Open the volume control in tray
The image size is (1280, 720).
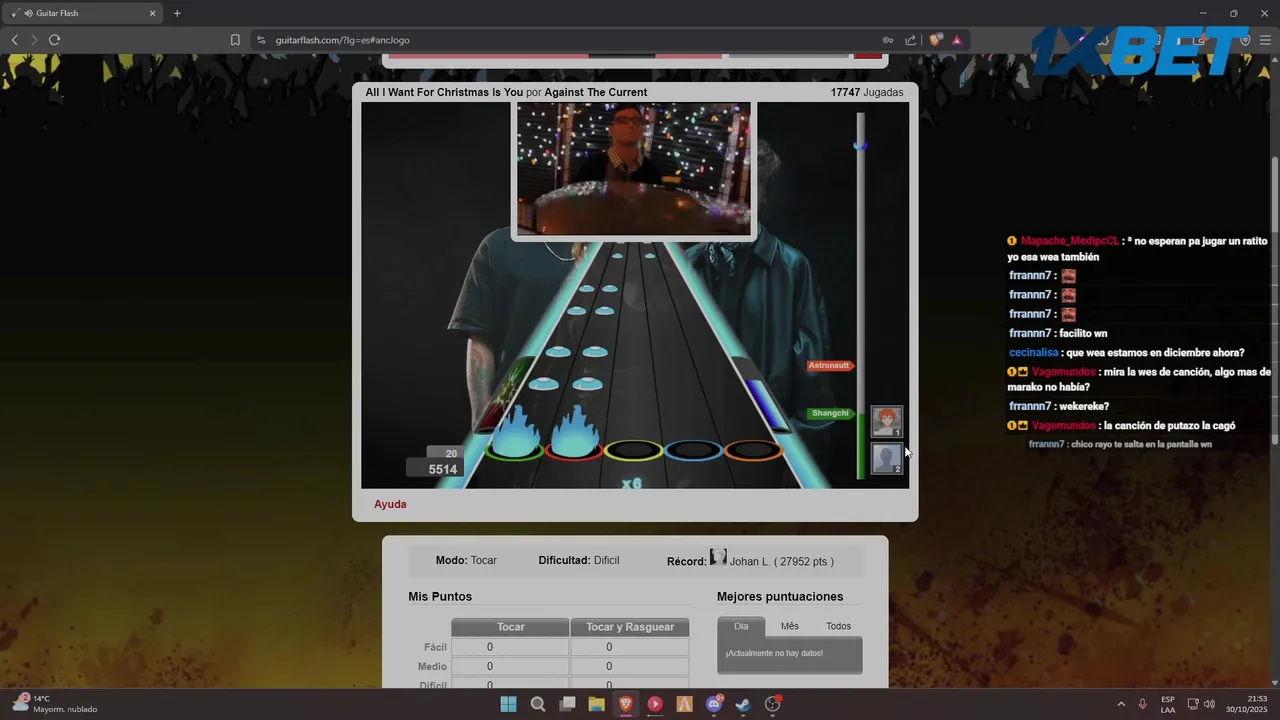pos(1210,704)
